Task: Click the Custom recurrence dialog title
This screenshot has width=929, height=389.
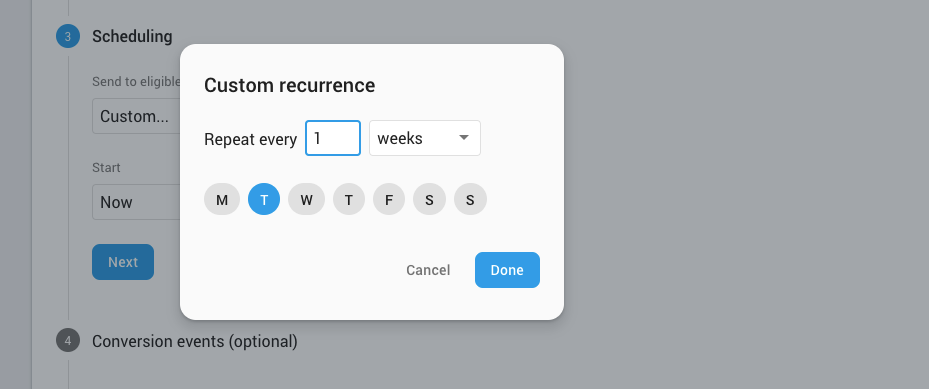Action: (x=289, y=85)
